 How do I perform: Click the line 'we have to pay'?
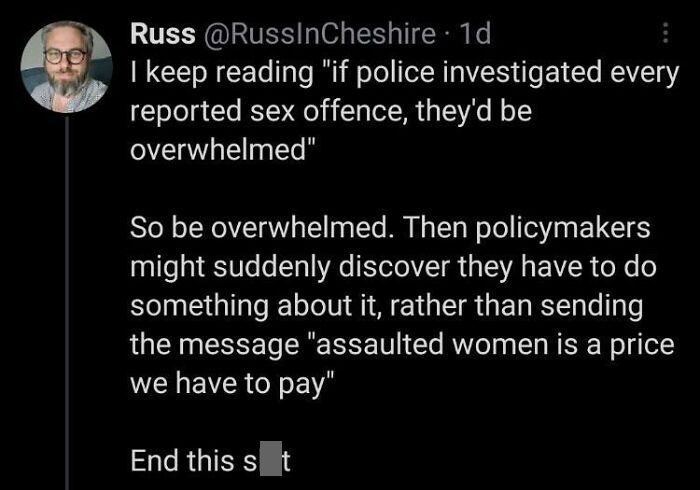[232, 384]
